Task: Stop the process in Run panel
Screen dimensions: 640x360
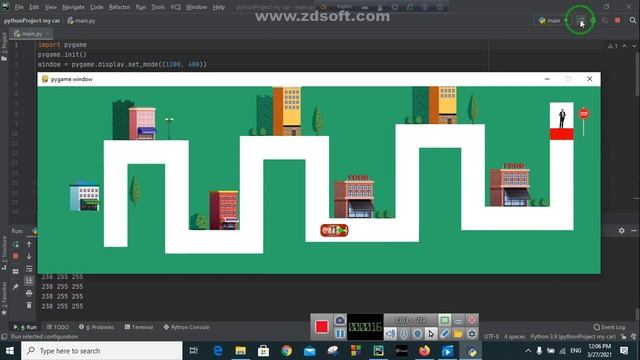Action: point(16,256)
